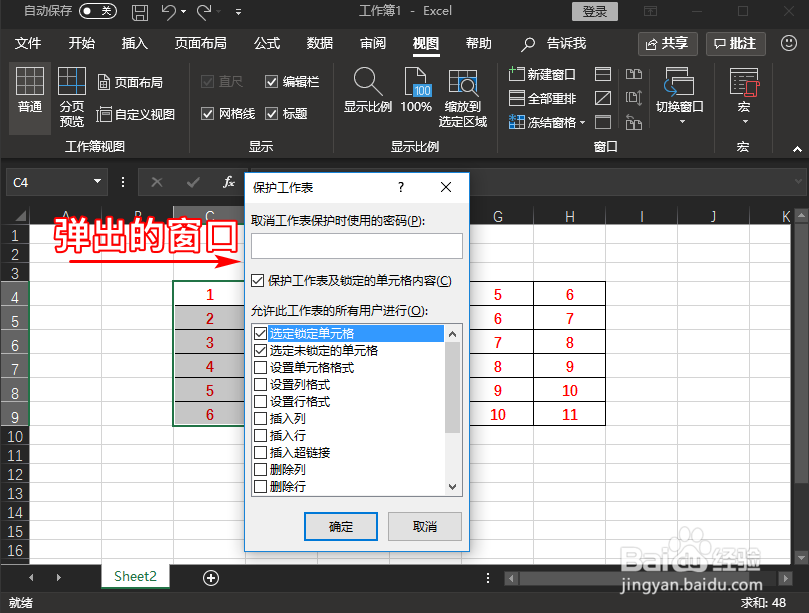The height and width of the screenshot is (613, 809).
Task: Uncheck 保护工作表及锁定的单元格内容
Action: click(258, 280)
